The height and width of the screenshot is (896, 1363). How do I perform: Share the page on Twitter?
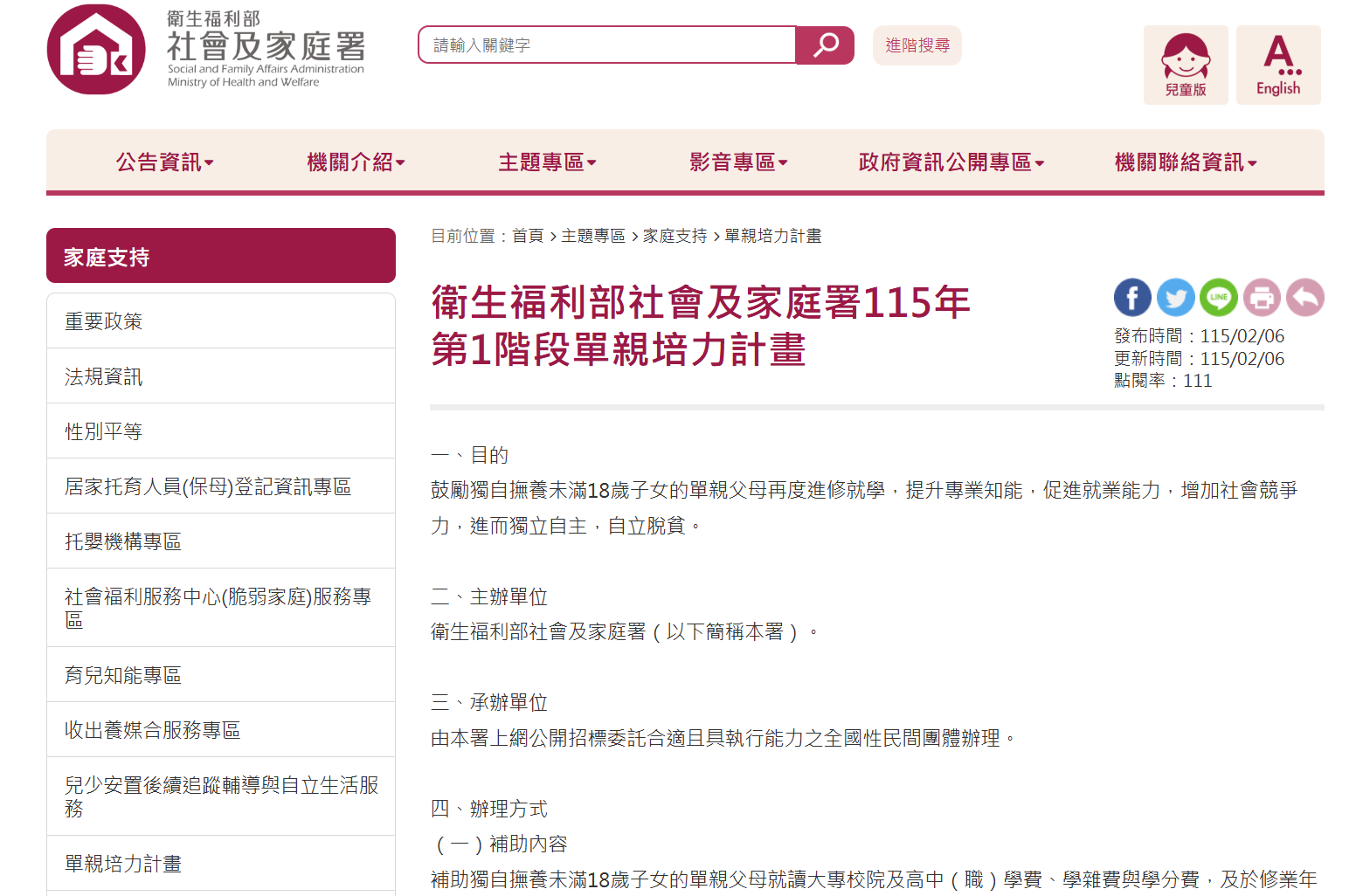click(x=1175, y=298)
